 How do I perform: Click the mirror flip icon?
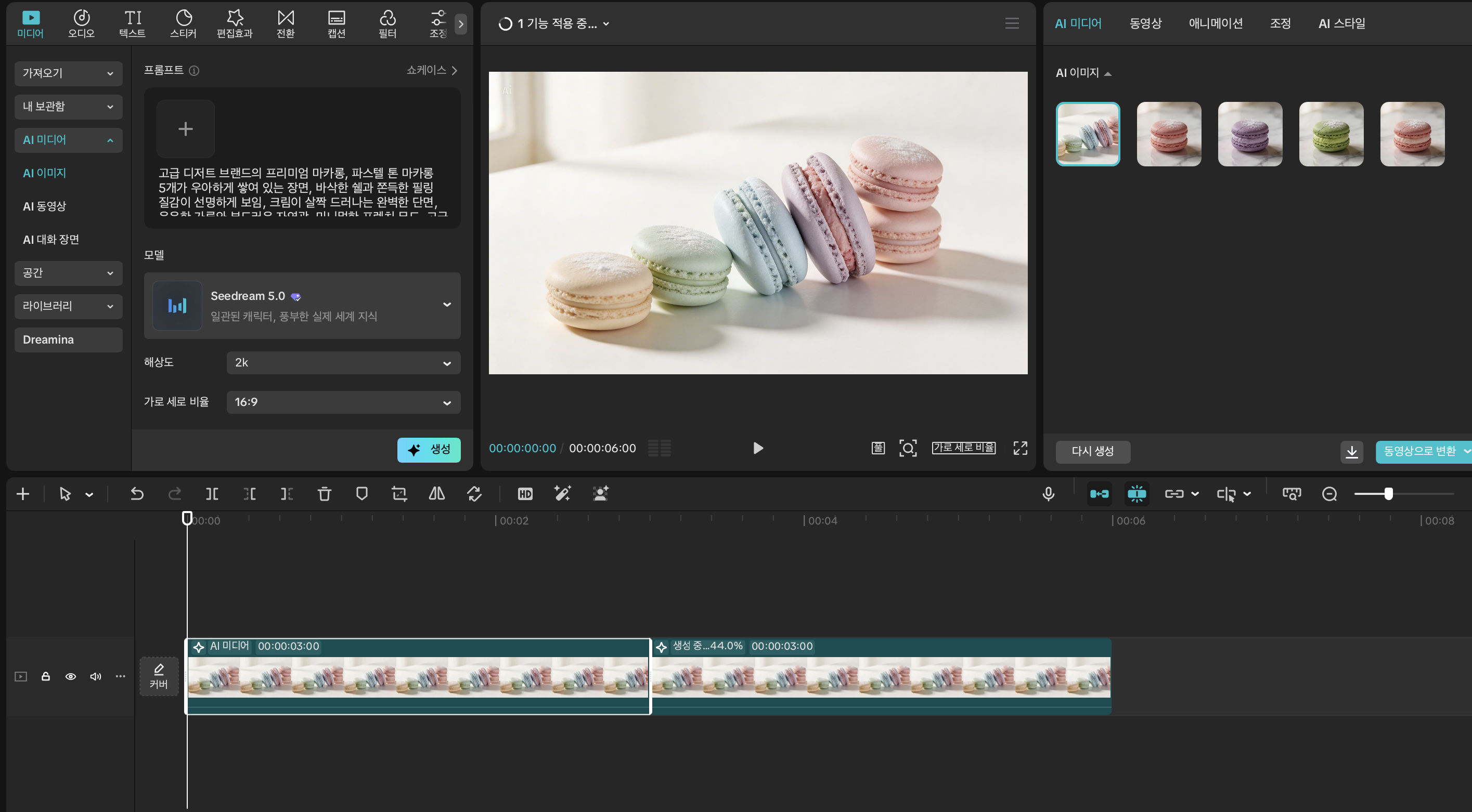436,494
